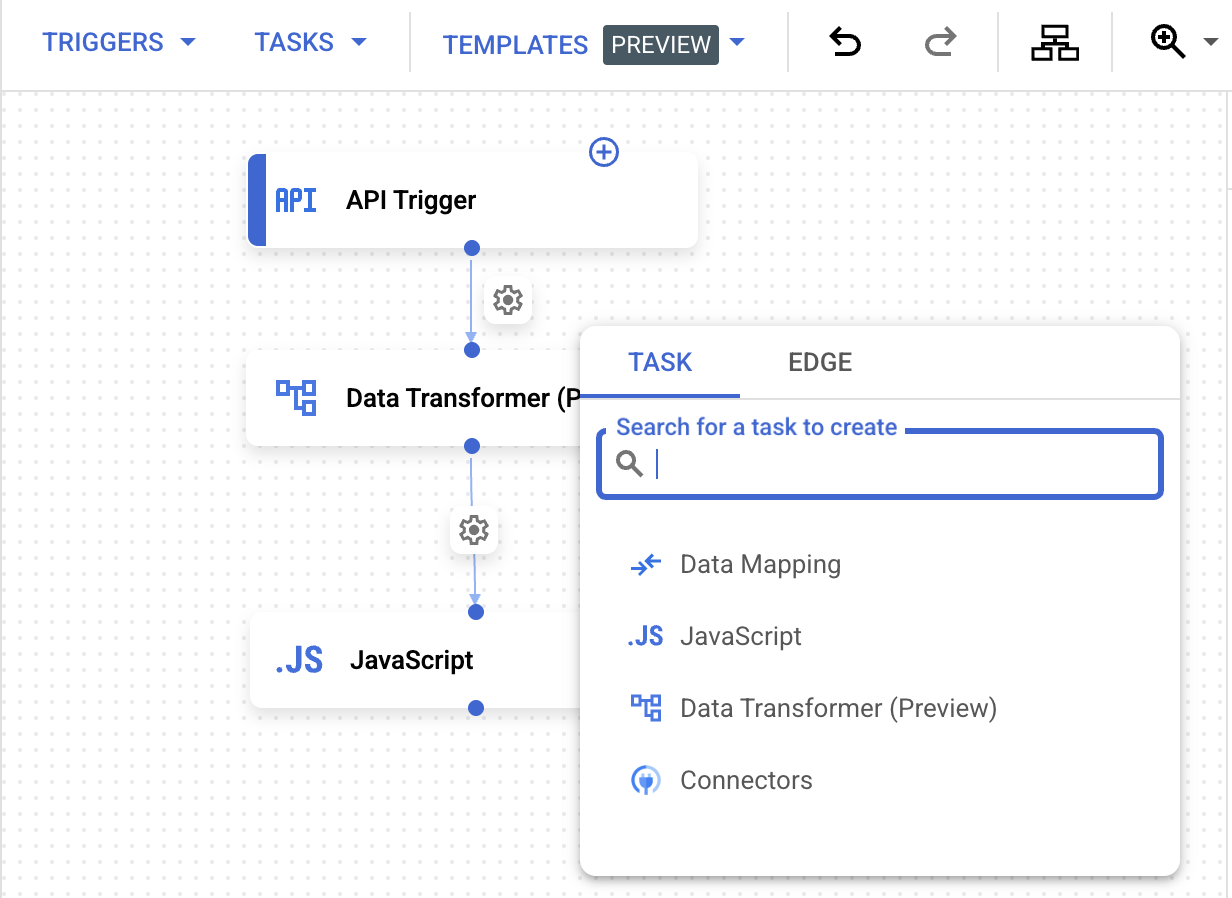The image size is (1232, 898).
Task: Select the TASK tab
Action: click(660, 362)
